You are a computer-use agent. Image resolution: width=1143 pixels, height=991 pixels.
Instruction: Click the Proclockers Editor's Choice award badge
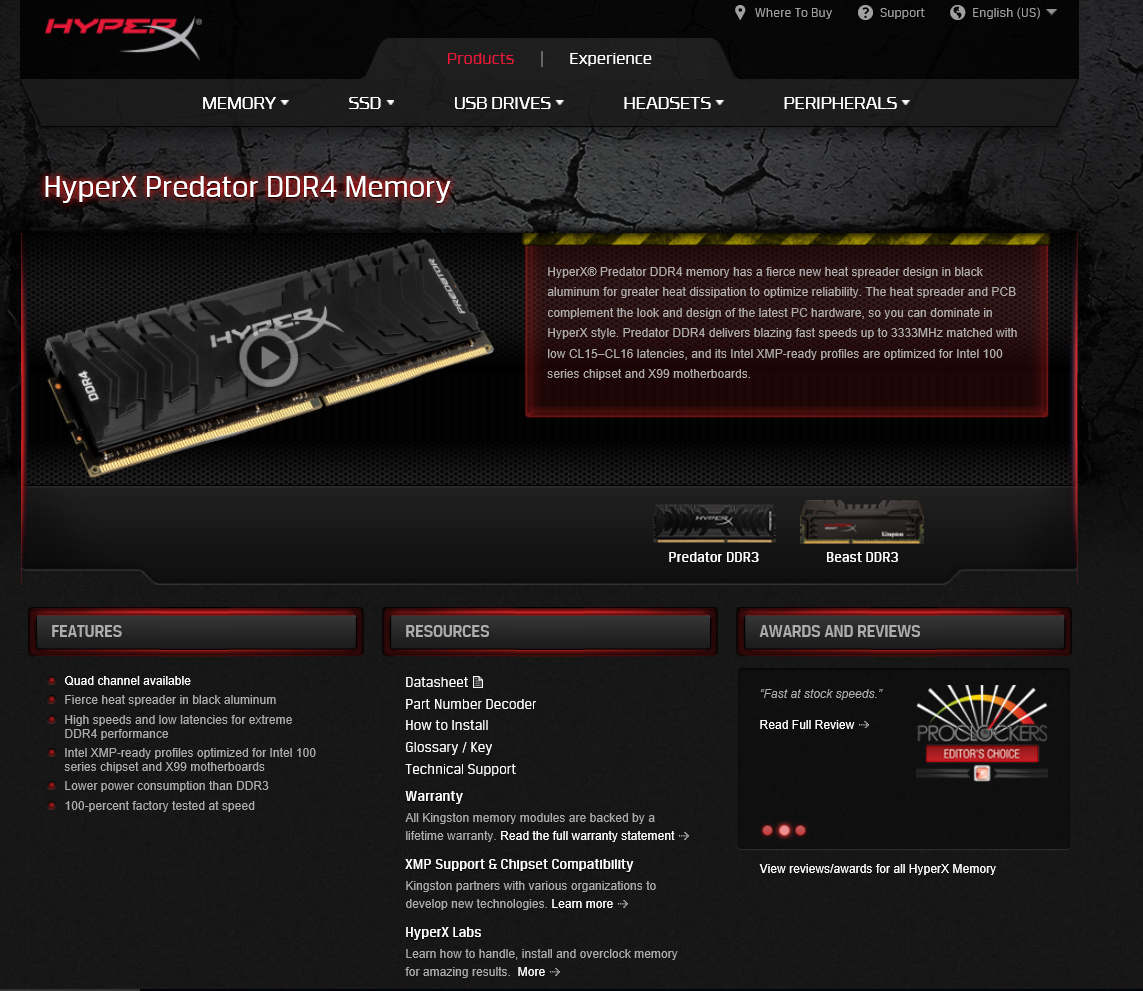click(981, 732)
